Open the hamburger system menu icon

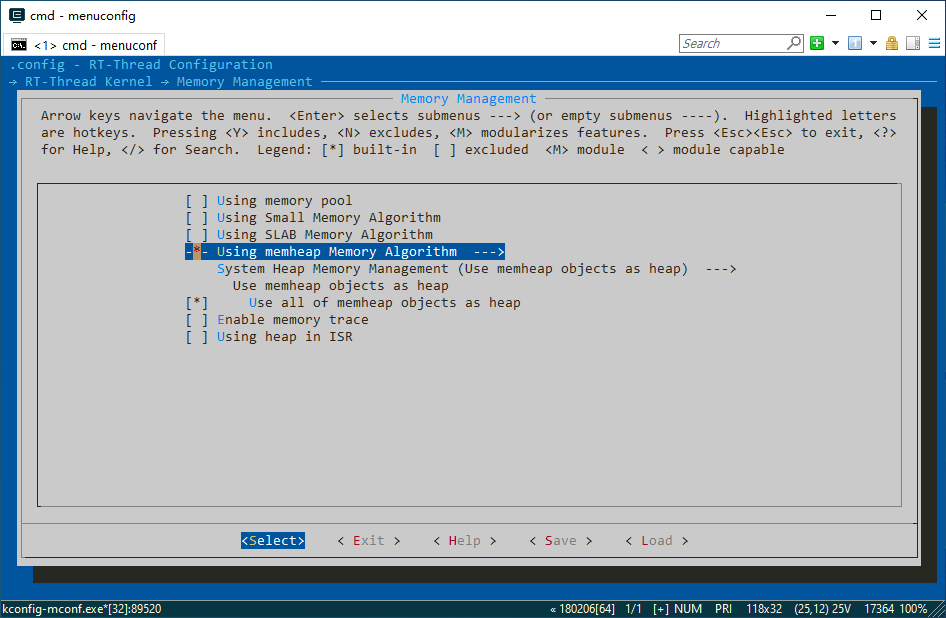pyautogui.click(x=934, y=43)
